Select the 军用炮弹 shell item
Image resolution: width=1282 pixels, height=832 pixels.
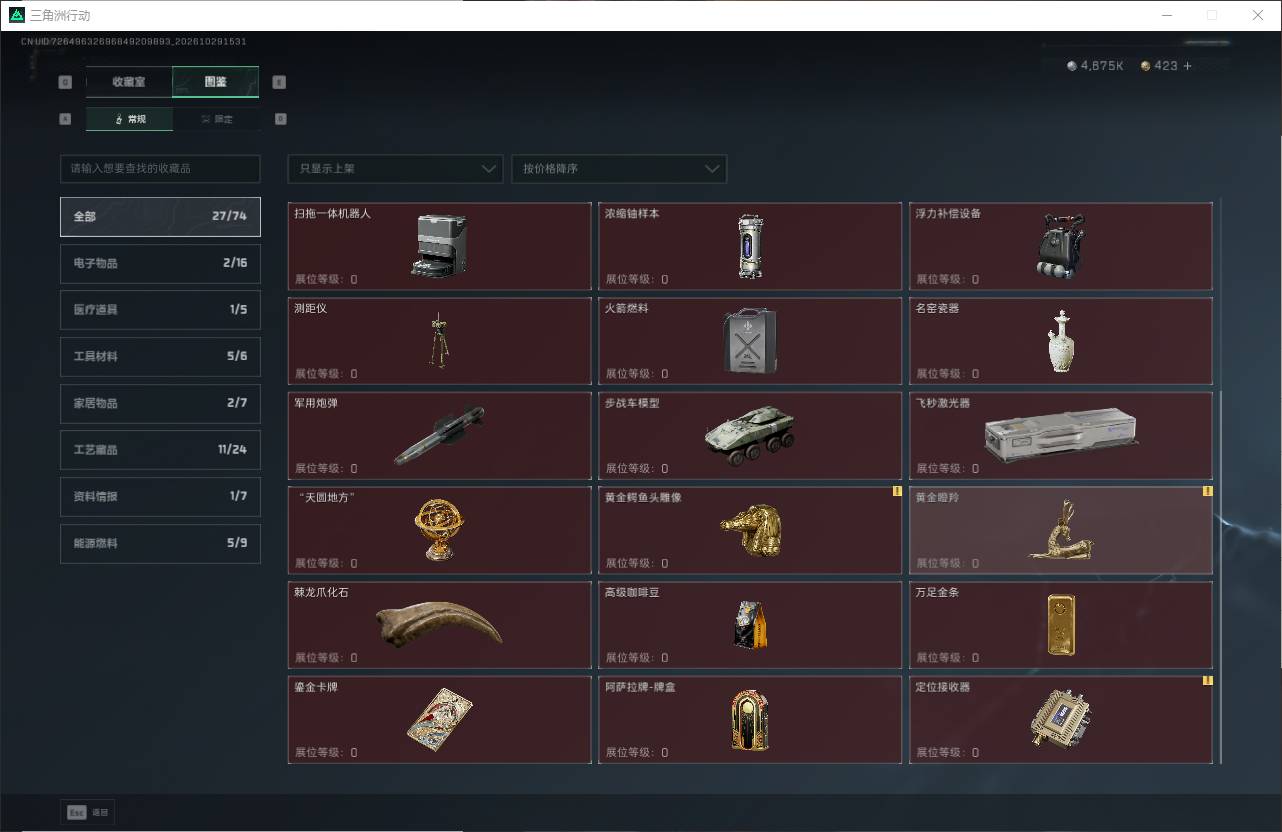tap(439, 436)
